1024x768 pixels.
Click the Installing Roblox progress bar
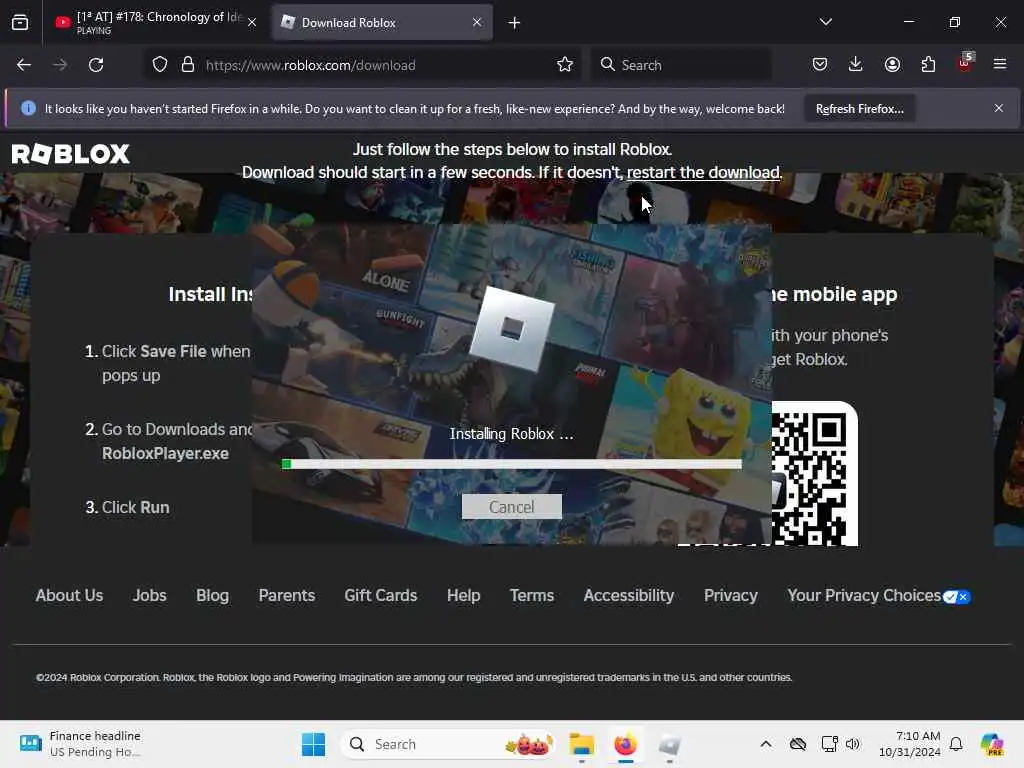(x=512, y=464)
